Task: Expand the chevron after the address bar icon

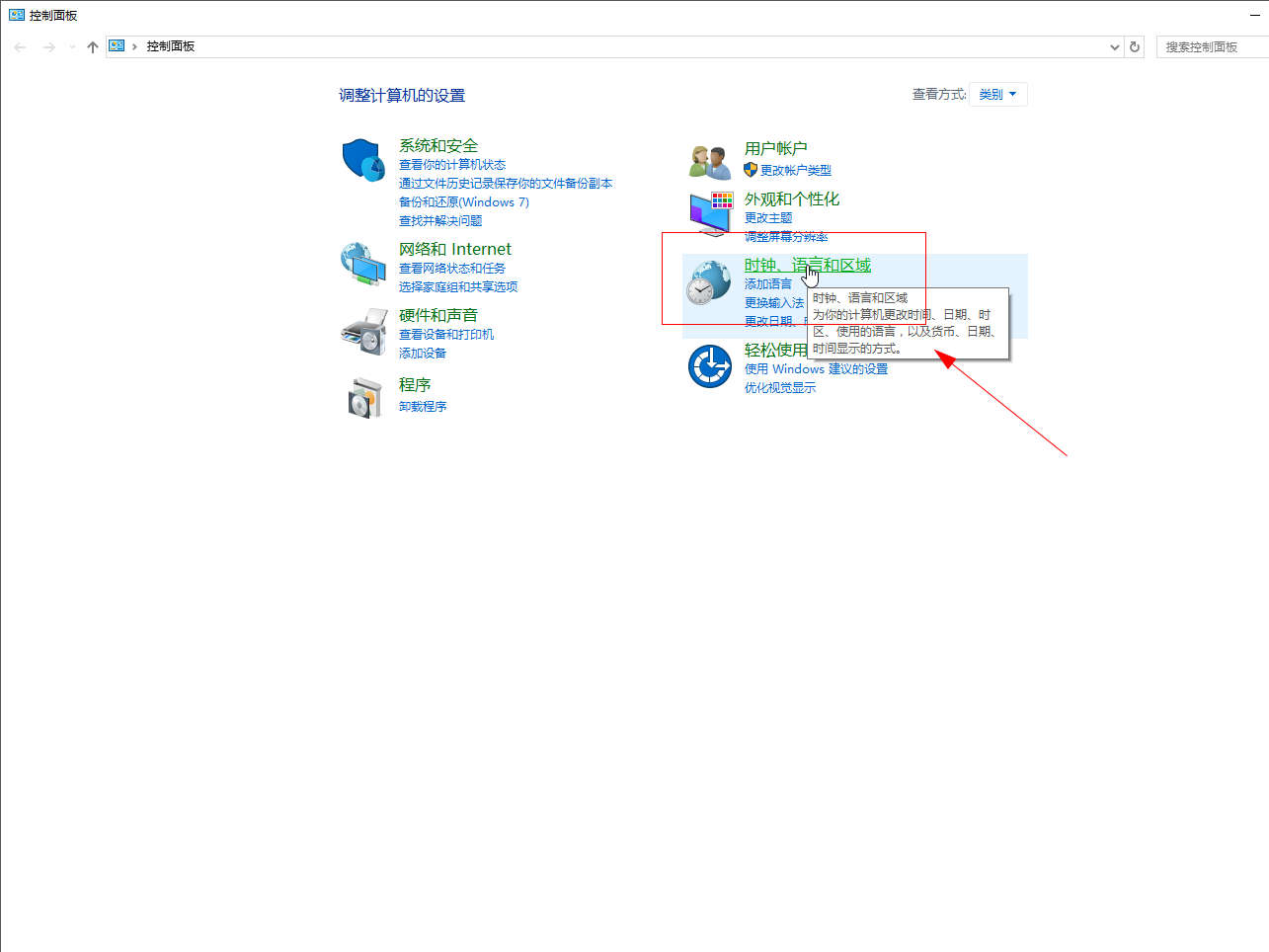Action: coord(134,46)
